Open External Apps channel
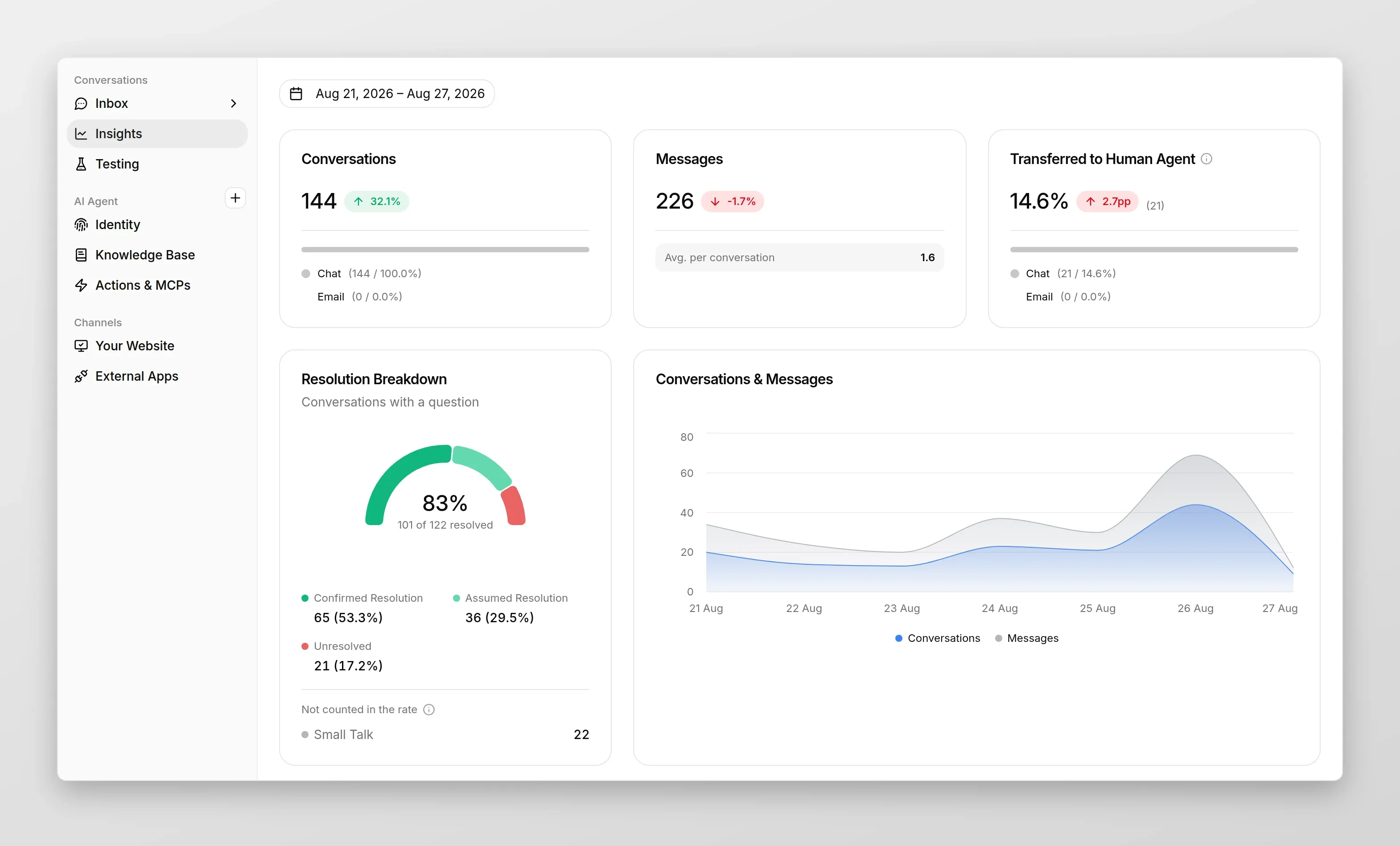The width and height of the screenshot is (1400, 846). click(x=157, y=376)
